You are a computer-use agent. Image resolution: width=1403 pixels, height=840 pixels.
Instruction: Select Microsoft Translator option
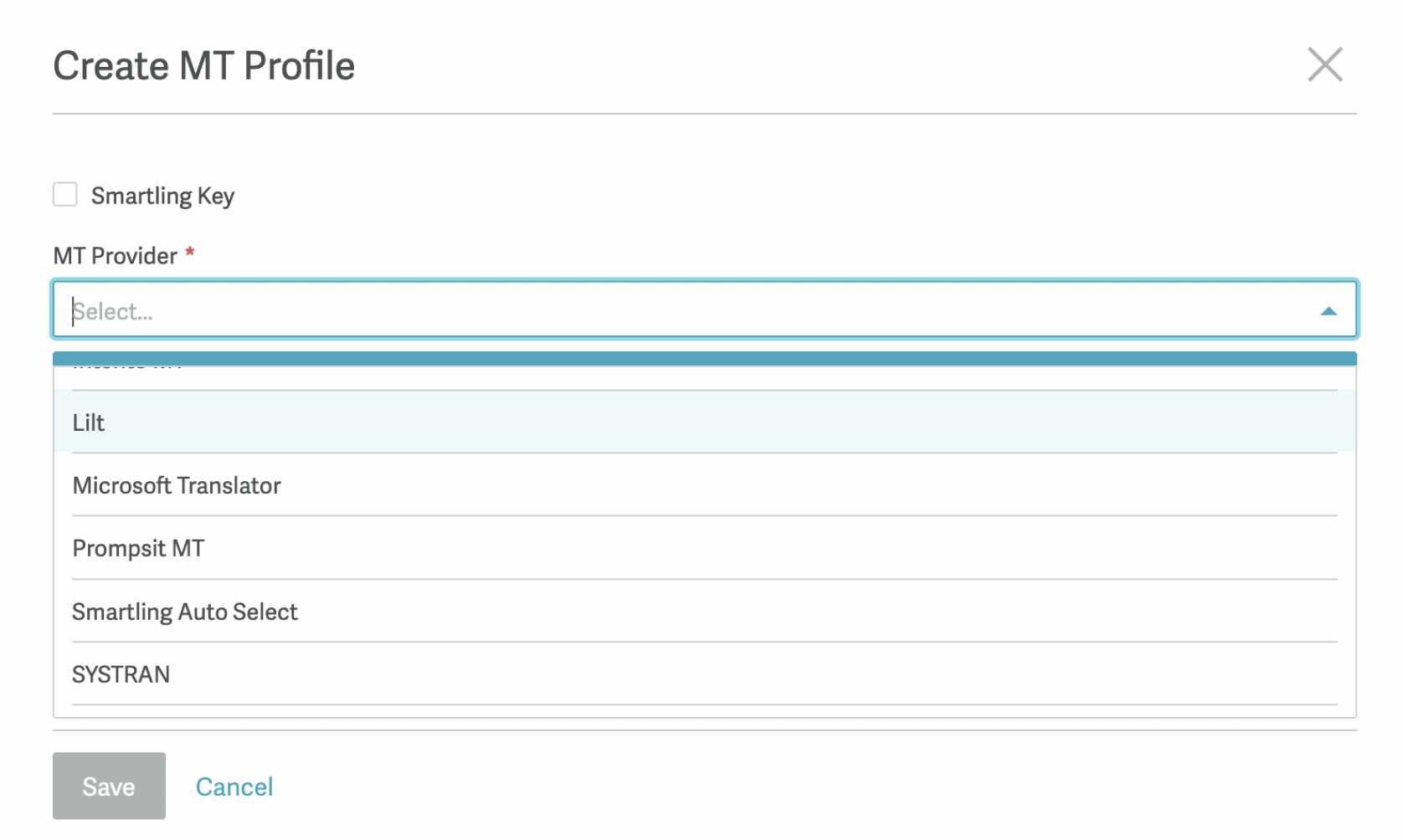tap(704, 485)
